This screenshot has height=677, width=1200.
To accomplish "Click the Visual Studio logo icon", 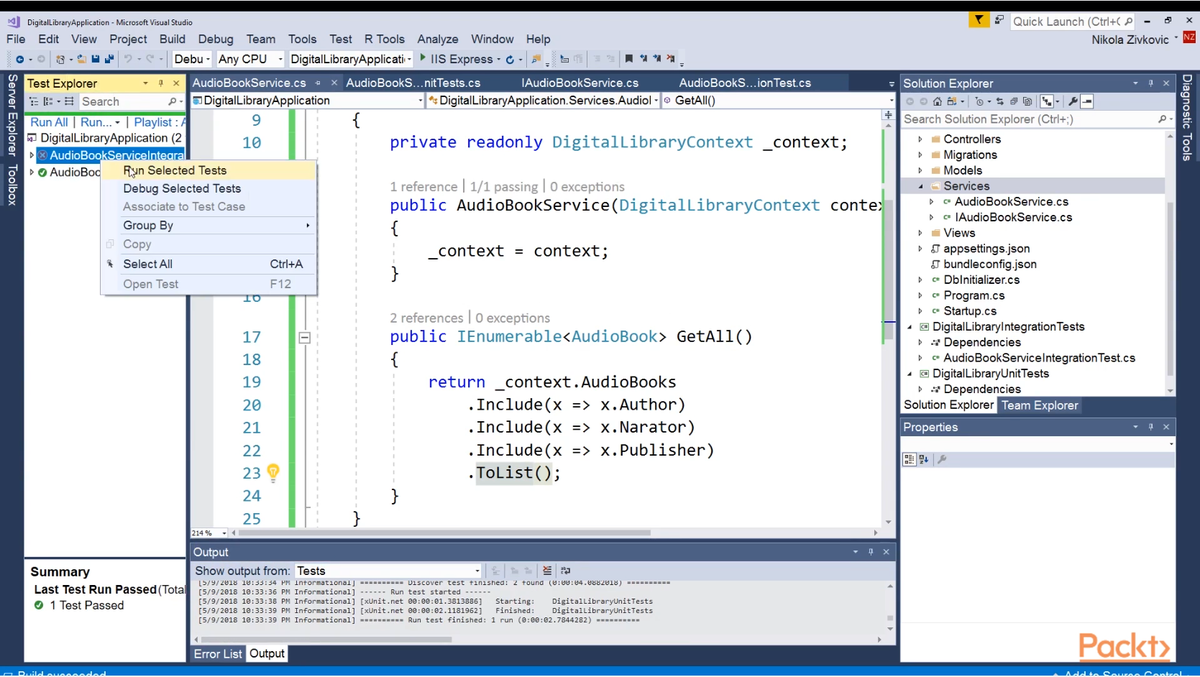I will point(13,21).
